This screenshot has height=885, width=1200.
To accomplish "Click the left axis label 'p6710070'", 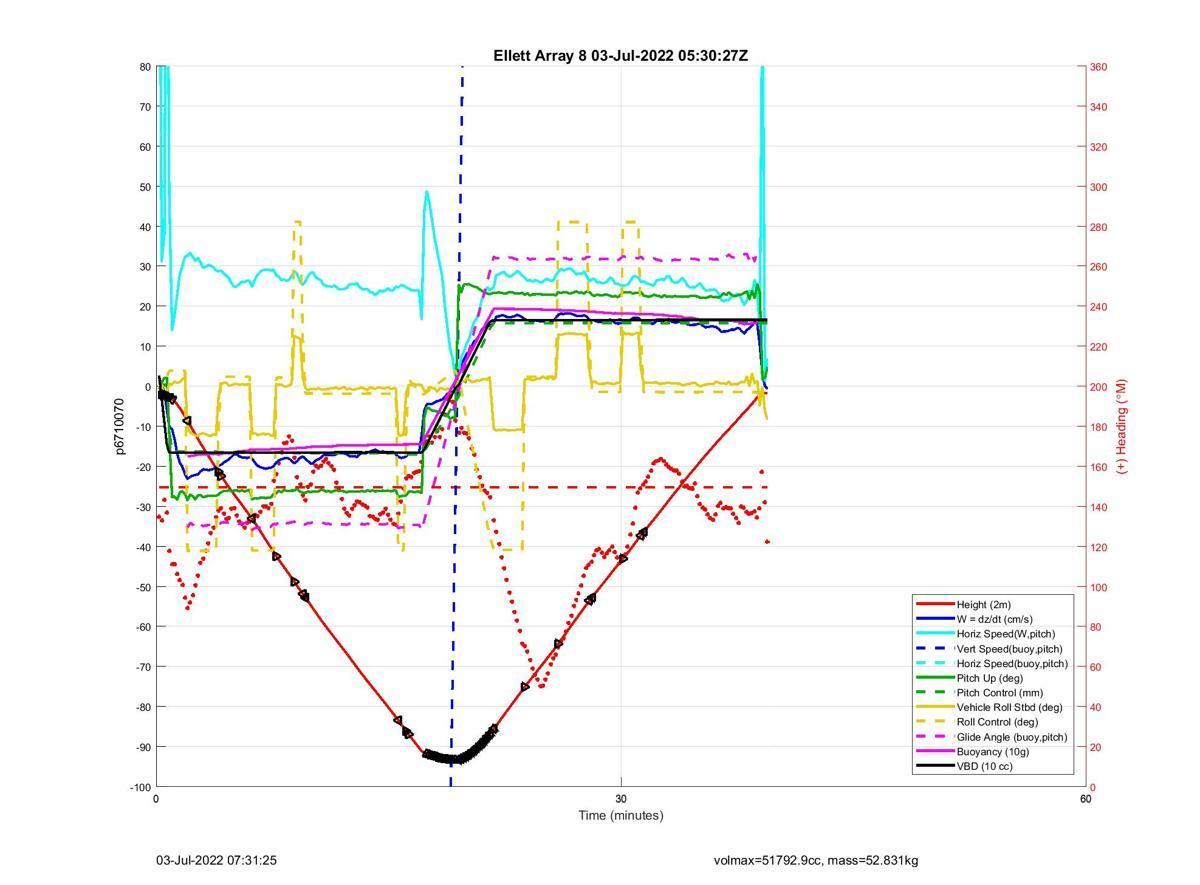I will pyautogui.click(x=119, y=426).
